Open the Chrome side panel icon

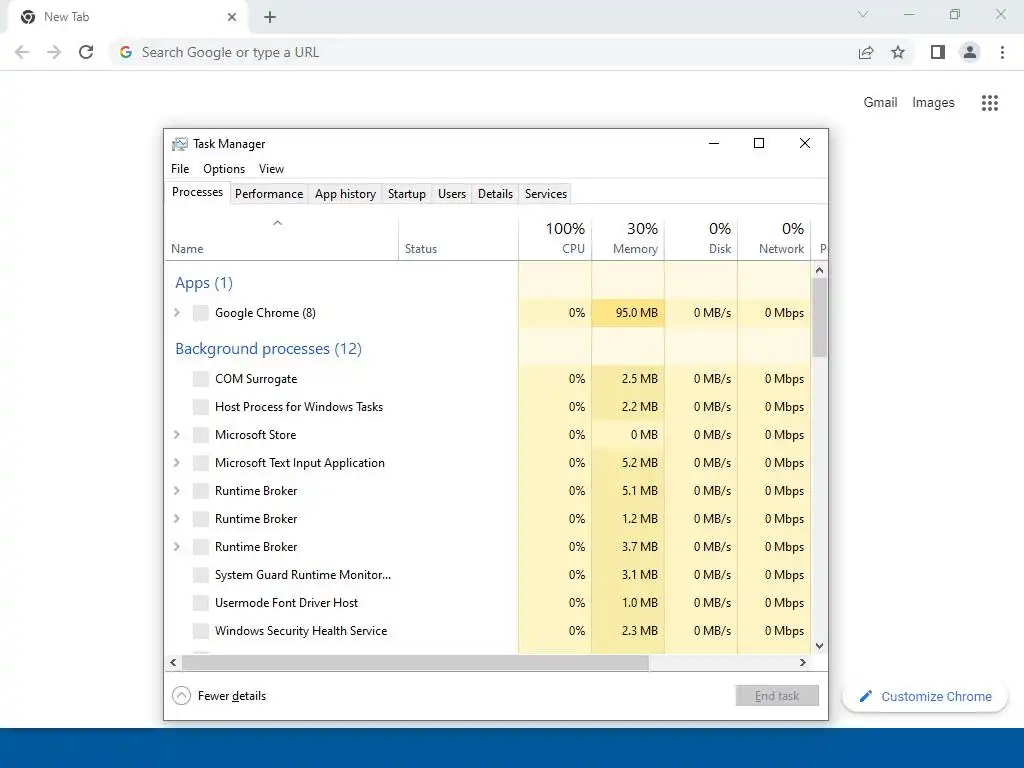[x=937, y=52]
